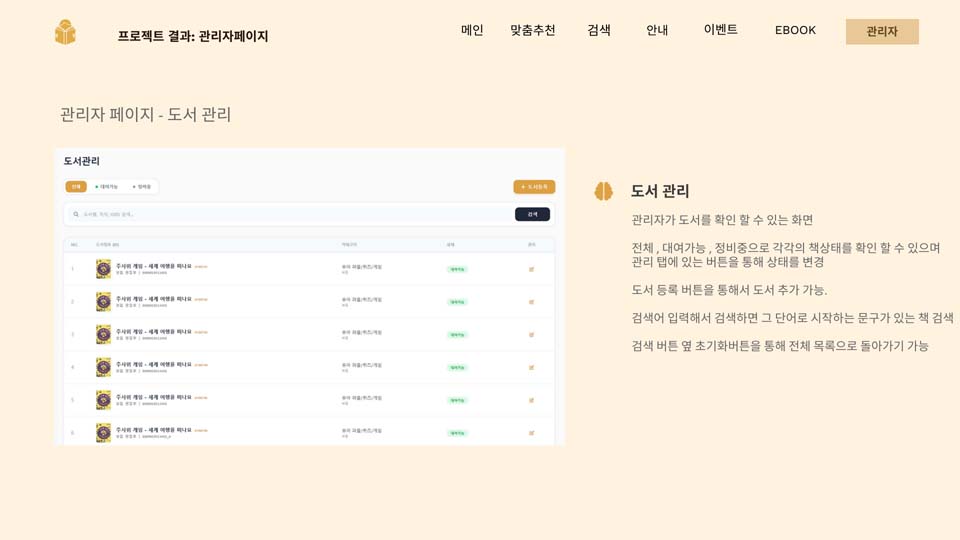Click the 도서등록 add book button
This screenshot has height=540, width=960.
coord(534,187)
